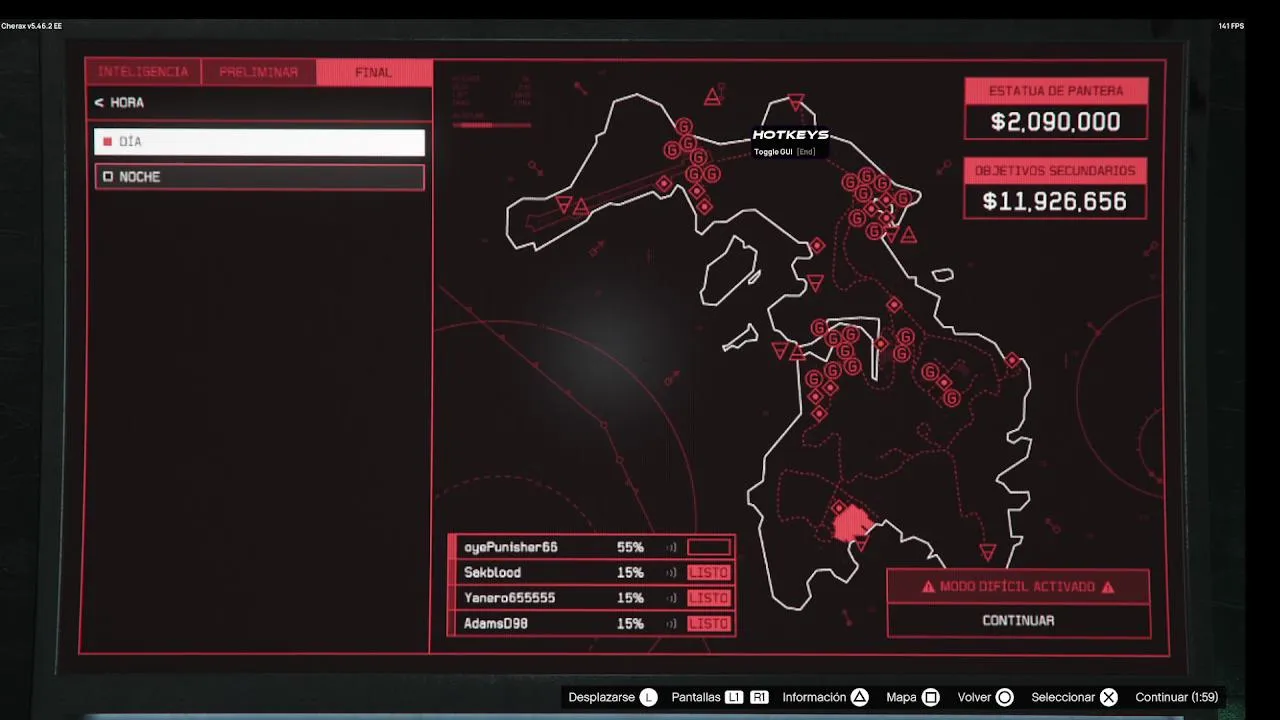The height and width of the screenshot is (720, 1280).
Task: Select player Yanero655555 in the crew list
Action: 509,598
